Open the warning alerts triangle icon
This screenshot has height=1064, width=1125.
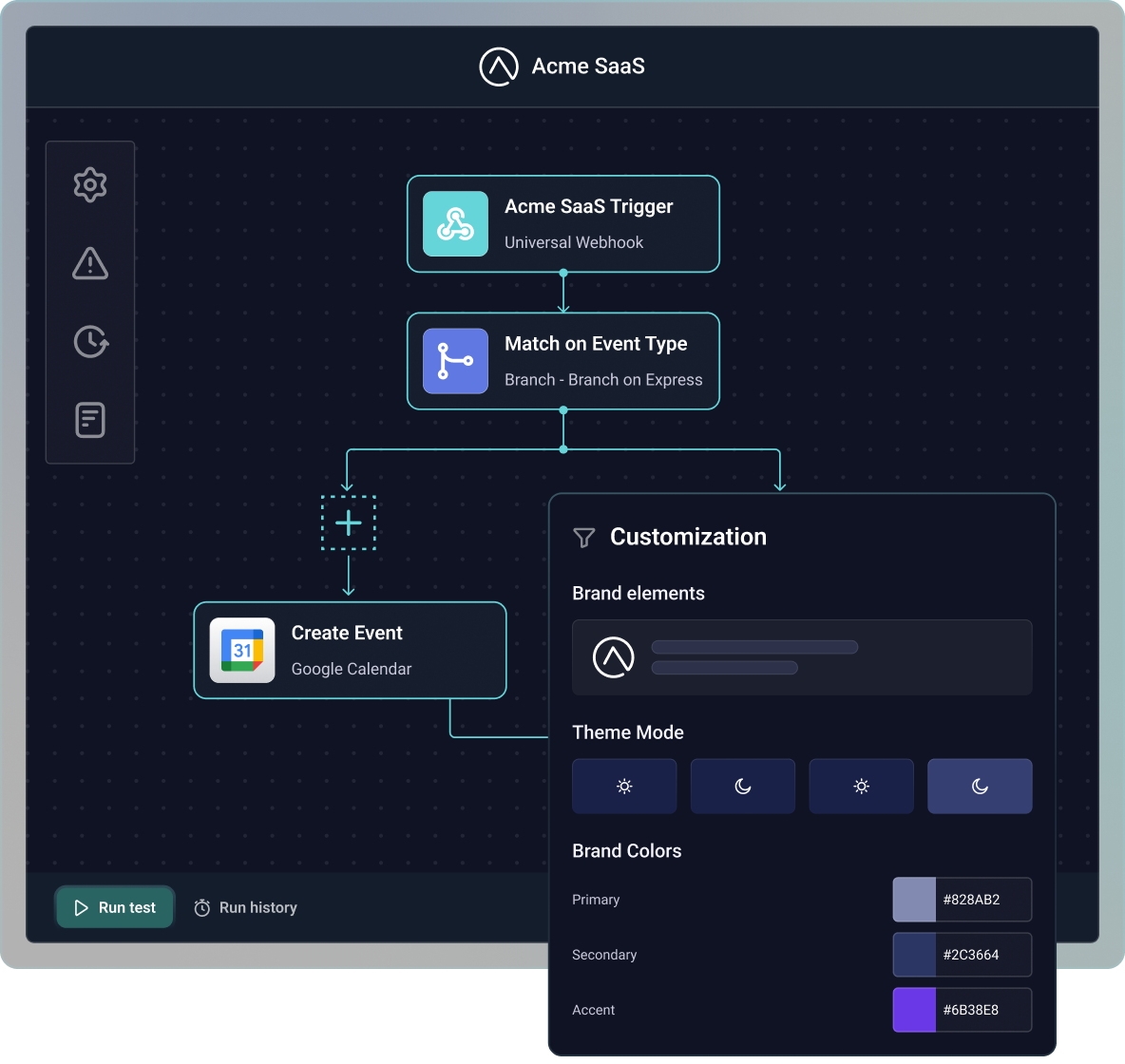(89, 263)
